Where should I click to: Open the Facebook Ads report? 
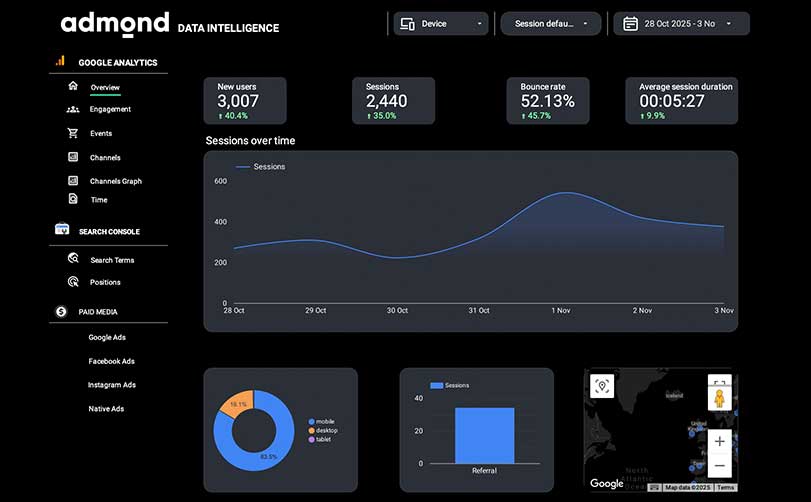click(x=111, y=361)
